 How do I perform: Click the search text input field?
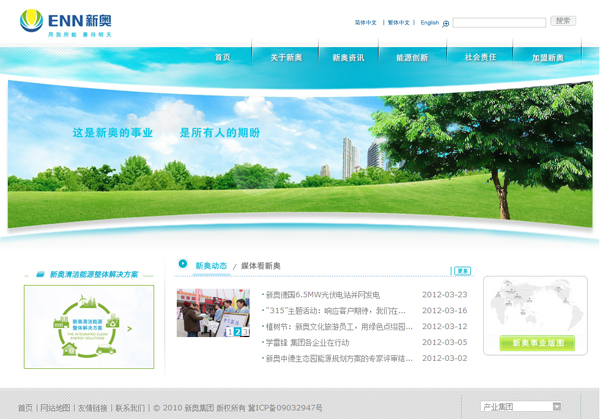tap(499, 22)
